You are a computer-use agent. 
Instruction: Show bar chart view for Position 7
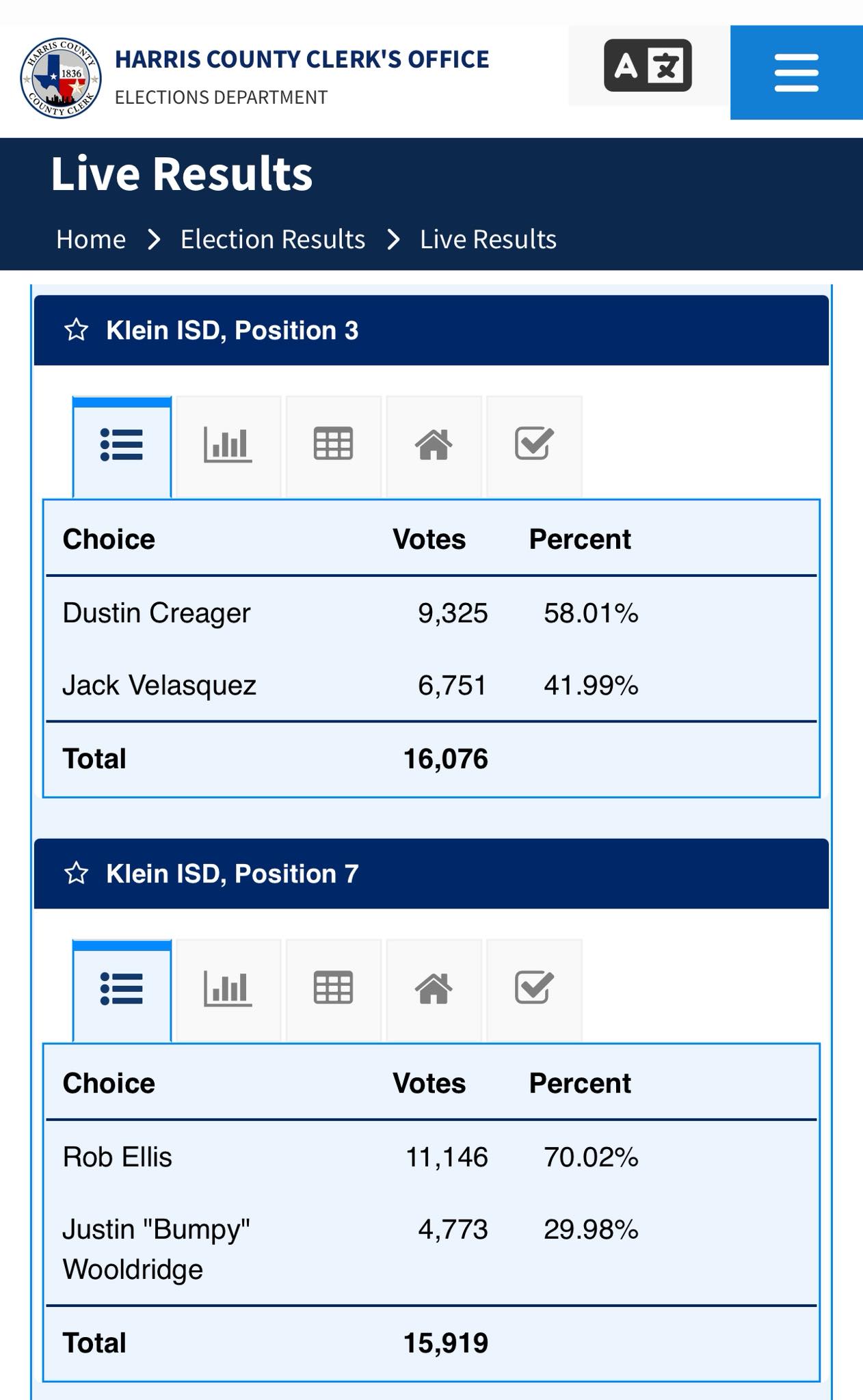point(228,989)
